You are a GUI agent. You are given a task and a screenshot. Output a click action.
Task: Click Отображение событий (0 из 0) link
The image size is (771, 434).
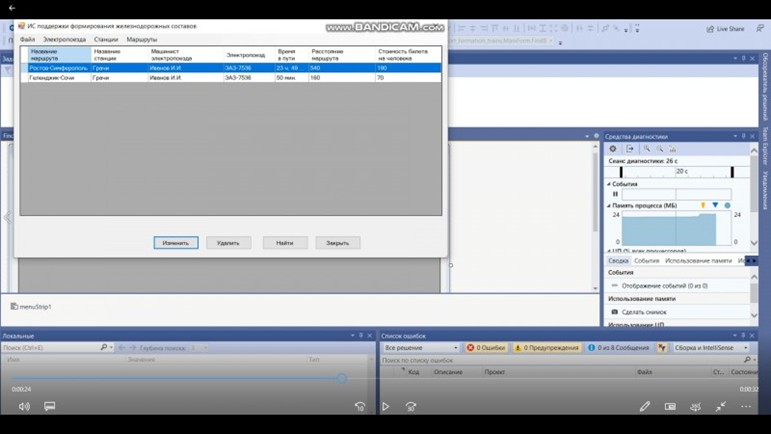[664, 286]
